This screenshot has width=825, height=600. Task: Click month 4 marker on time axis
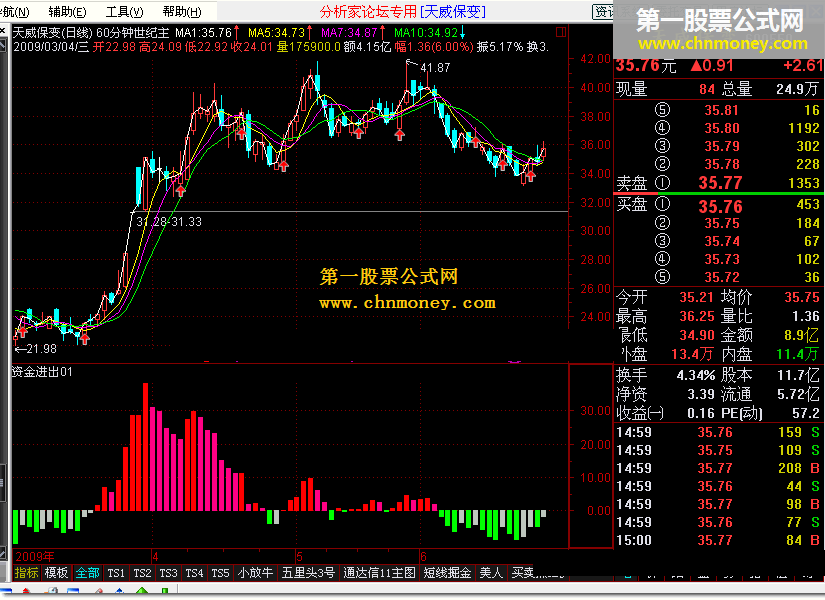pos(155,556)
